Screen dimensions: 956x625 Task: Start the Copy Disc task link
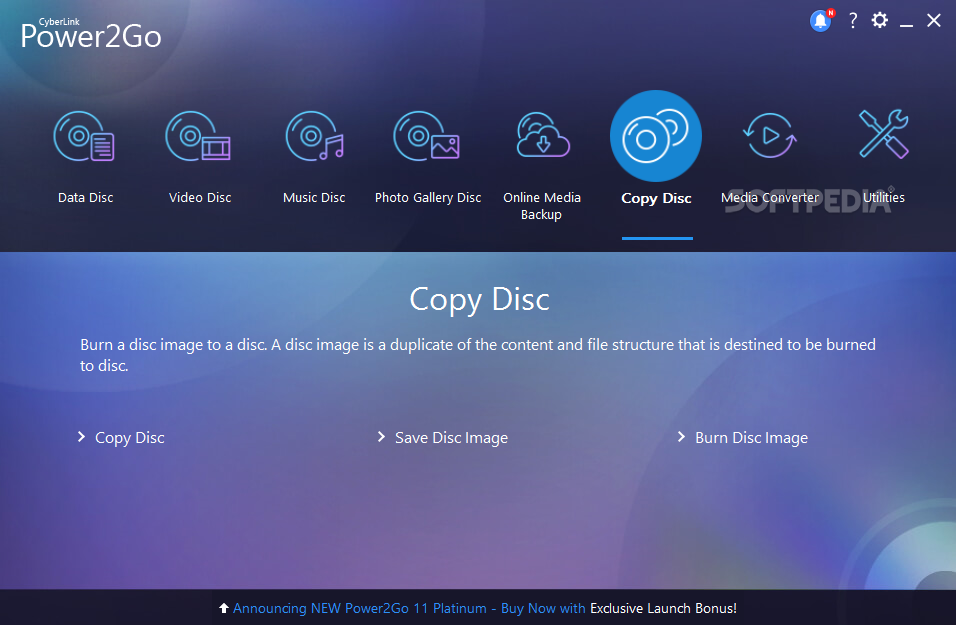pyautogui.click(x=129, y=438)
